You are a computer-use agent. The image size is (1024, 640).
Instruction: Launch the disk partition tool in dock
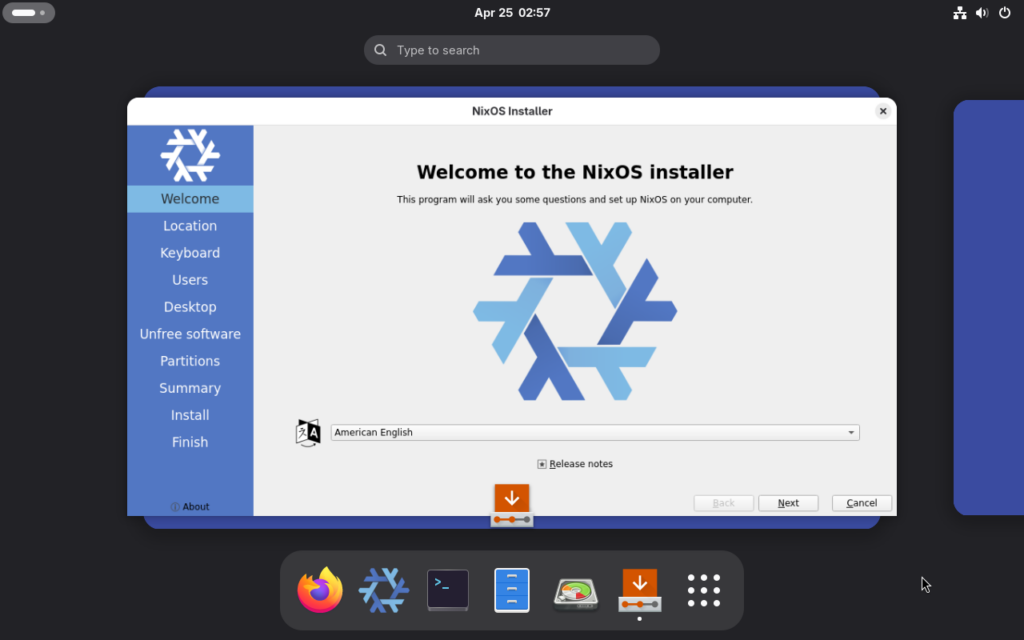(576, 590)
